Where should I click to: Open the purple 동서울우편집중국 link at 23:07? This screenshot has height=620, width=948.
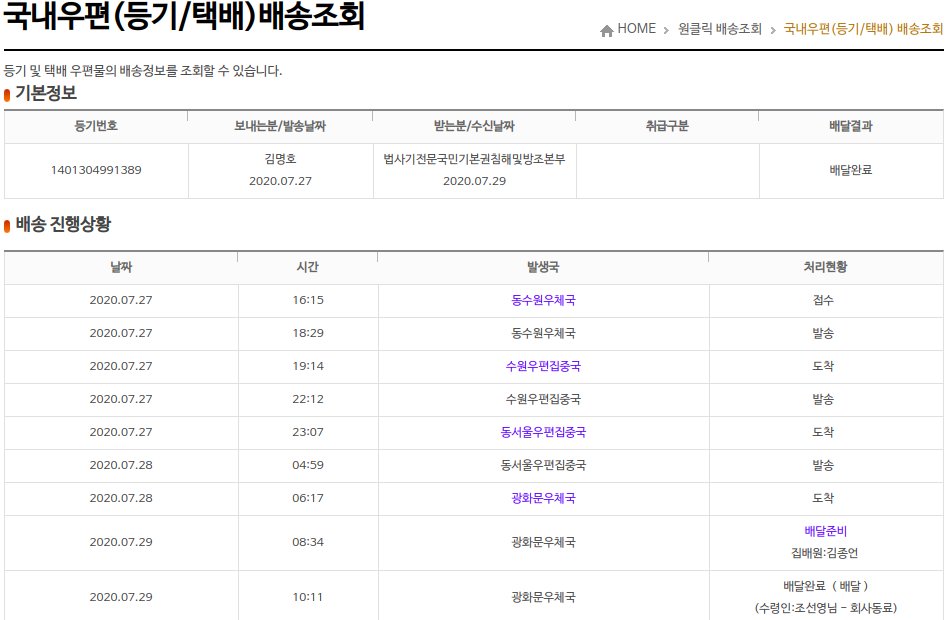[543, 432]
